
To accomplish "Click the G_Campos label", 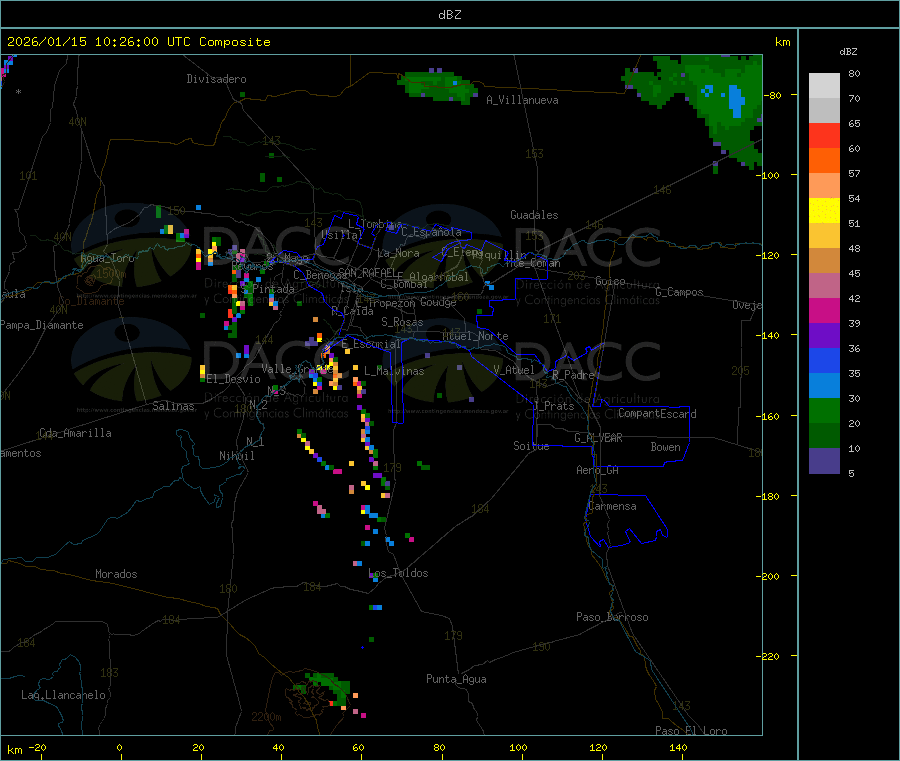I will coord(680,292).
